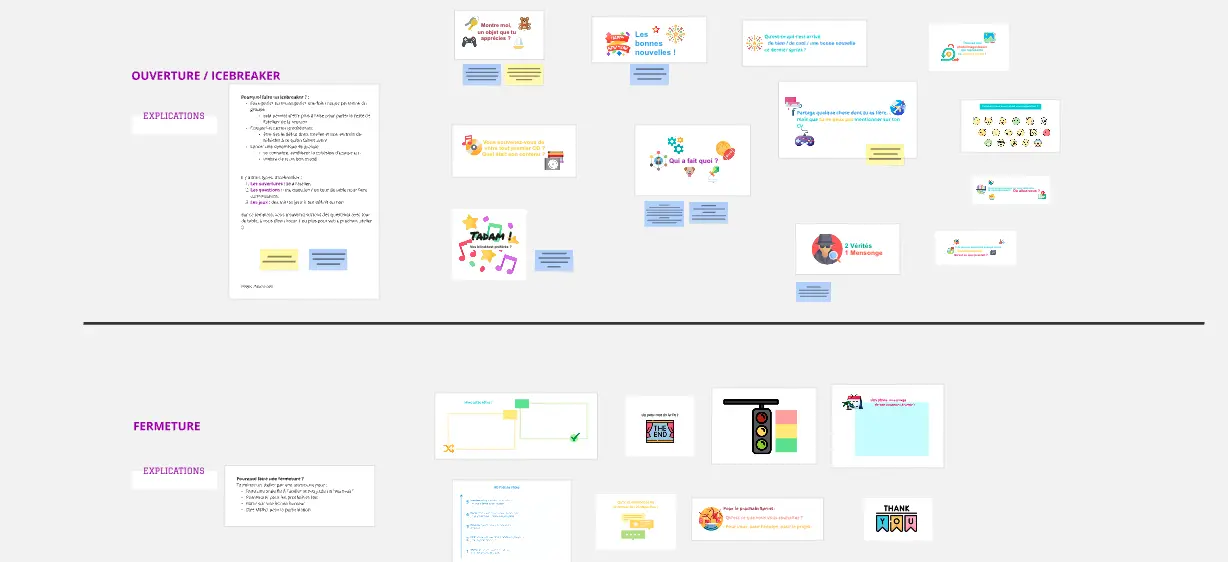Click EXPLICATIONS label under the FERMETURE heading
This screenshot has width=1228, height=562.
point(174,471)
